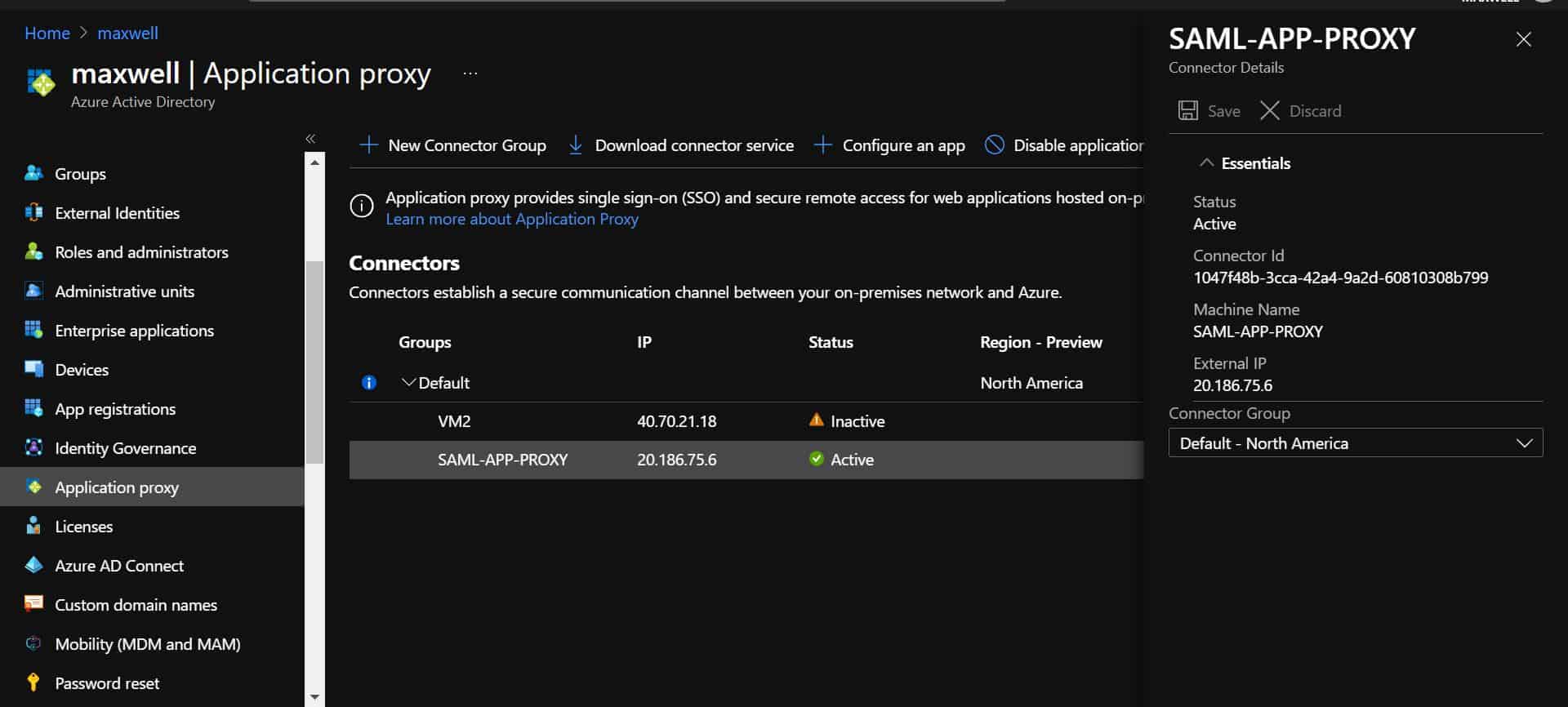Click the Save floppy disk icon
1568x707 pixels.
pos(1188,110)
